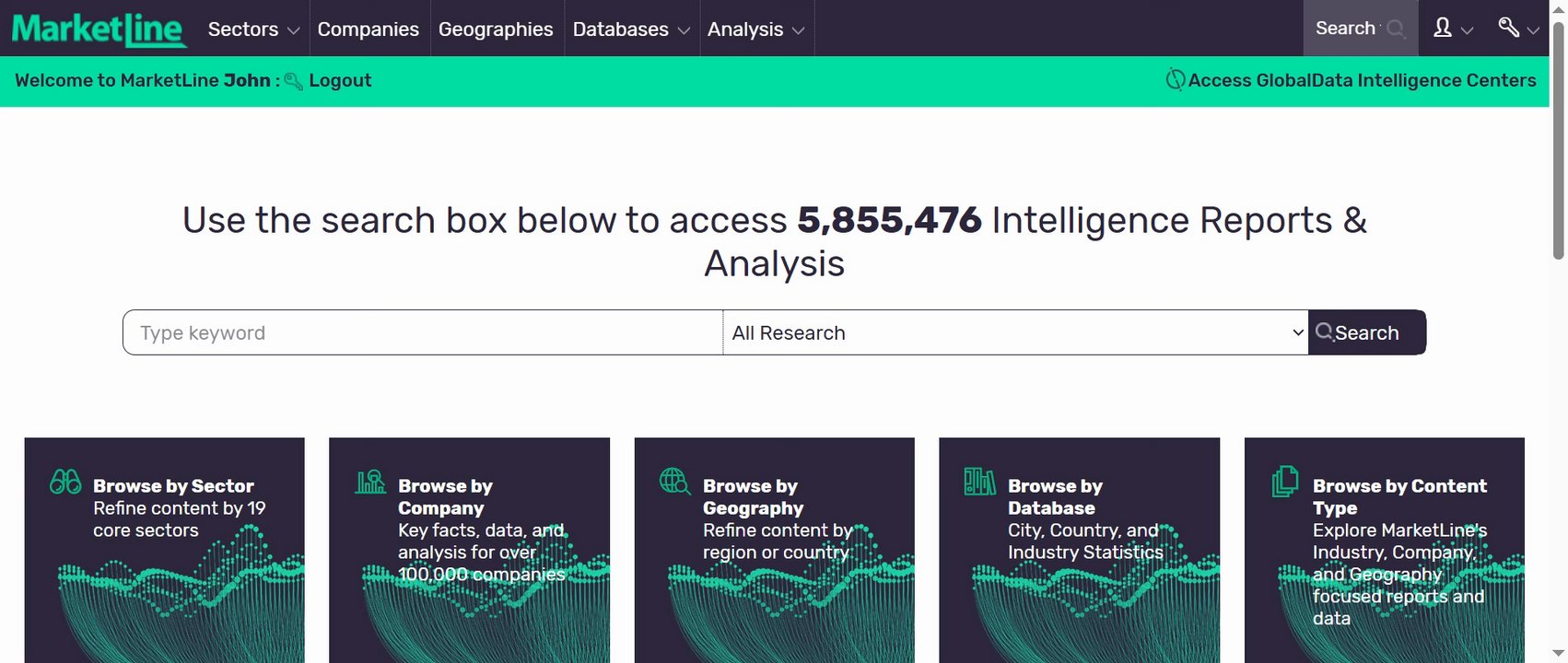Image resolution: width=1568 pixels, height=663 pixels.
Task: Click 'Refine content by 19 core sectors' text
Action: pyautogui.click(x=180, y=519)
